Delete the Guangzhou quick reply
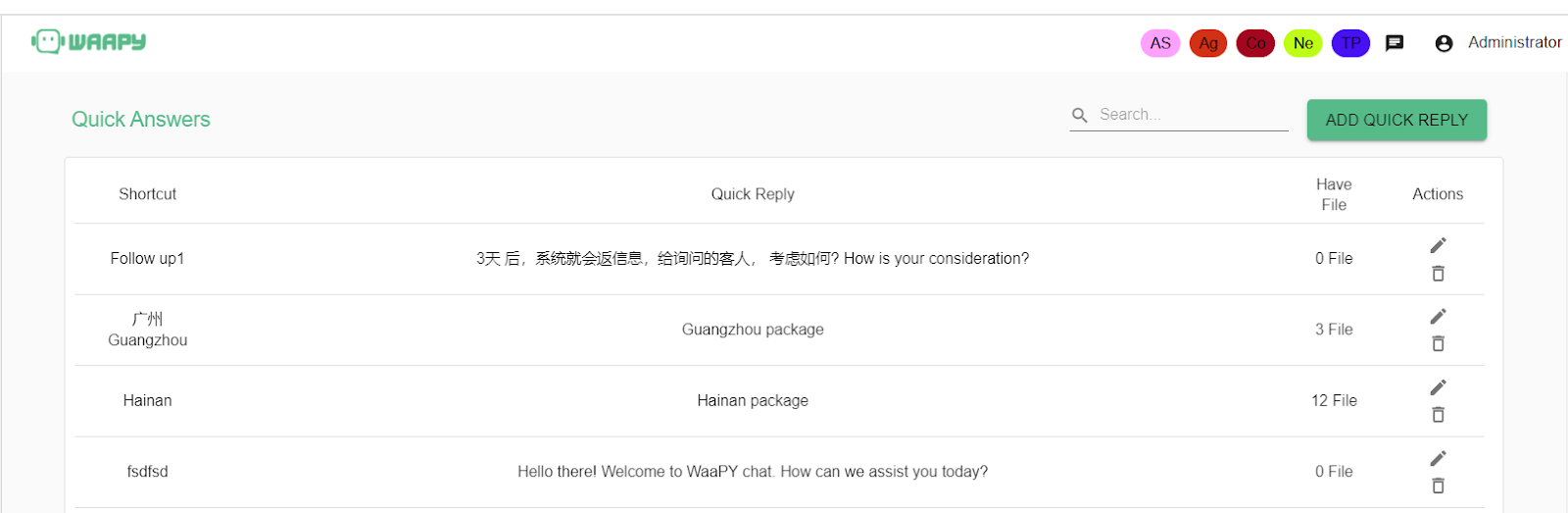Screen dimensions: 1568x513 (x=1438, y=343)
